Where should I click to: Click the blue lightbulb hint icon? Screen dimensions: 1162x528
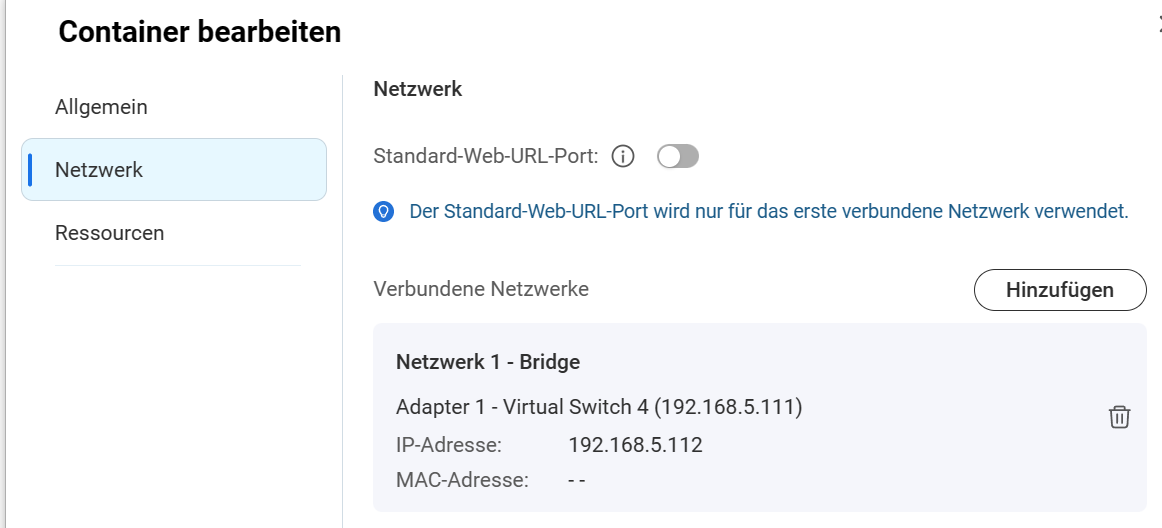point(383,212)
